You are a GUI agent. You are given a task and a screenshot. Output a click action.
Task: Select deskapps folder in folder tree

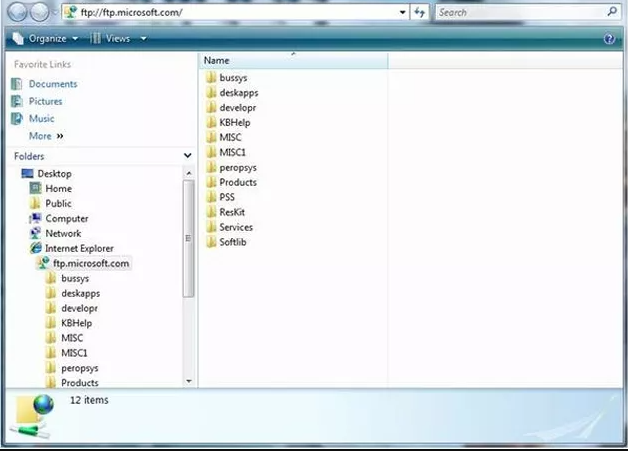81,294
